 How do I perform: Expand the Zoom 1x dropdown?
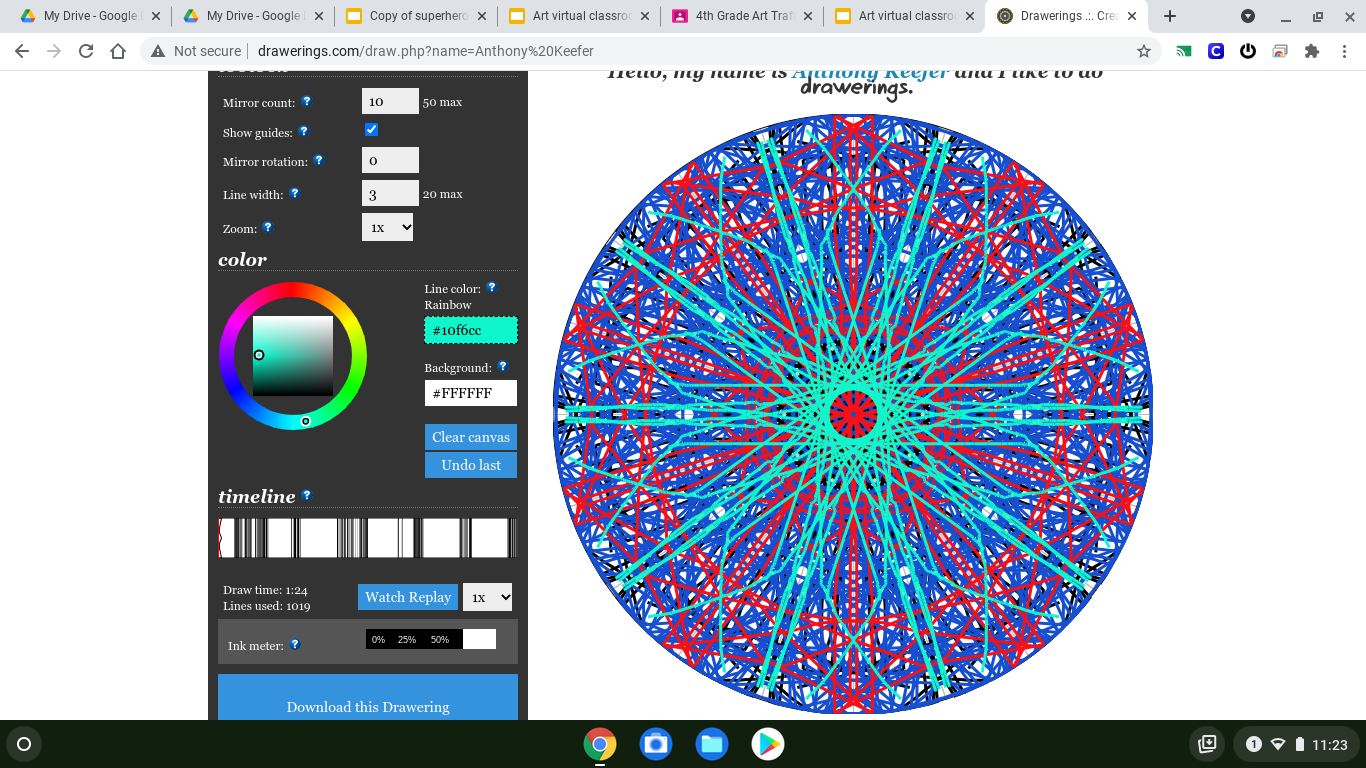[x=387, y=227]
